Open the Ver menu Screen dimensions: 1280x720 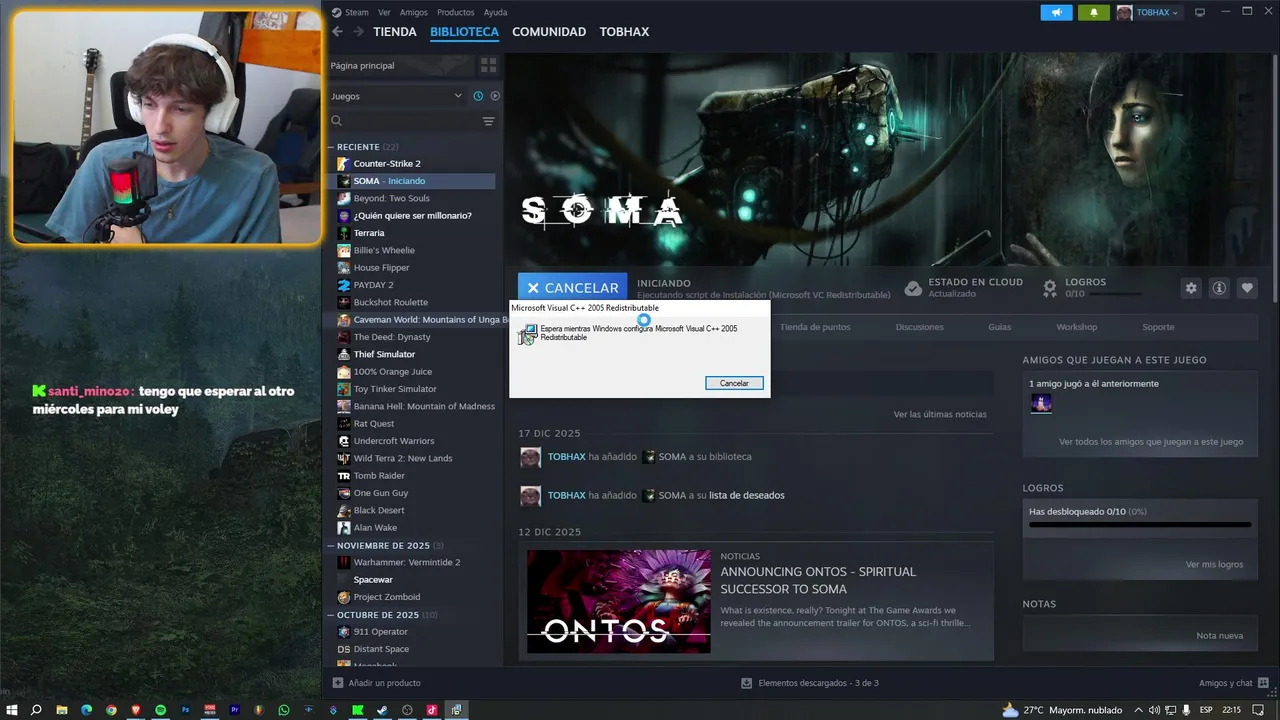click(384, 12)
